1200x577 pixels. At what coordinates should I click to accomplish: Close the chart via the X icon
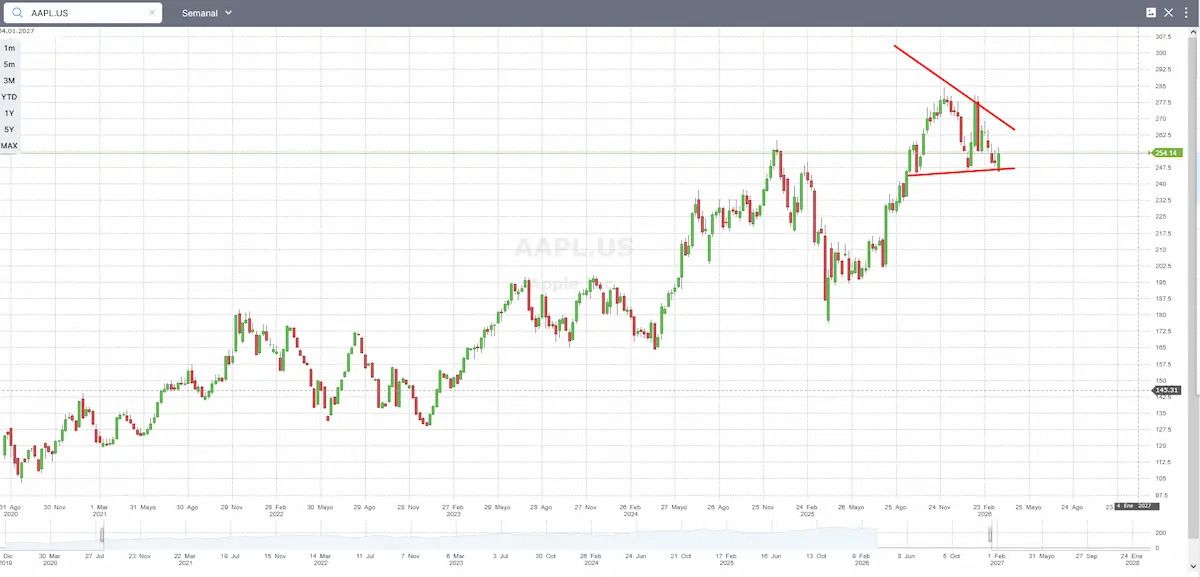[1168, 12]
